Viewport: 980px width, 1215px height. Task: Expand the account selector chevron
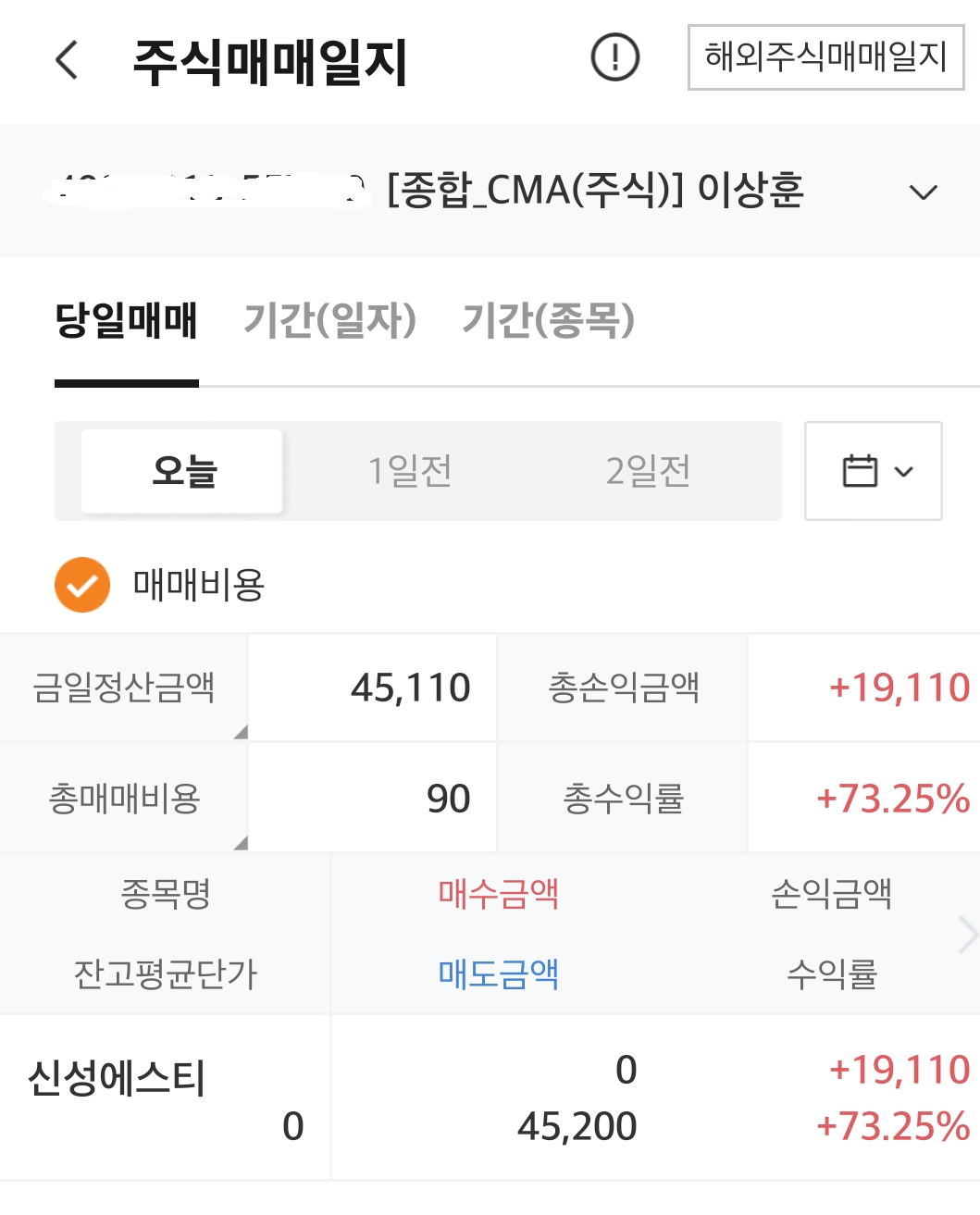point(923,192)
